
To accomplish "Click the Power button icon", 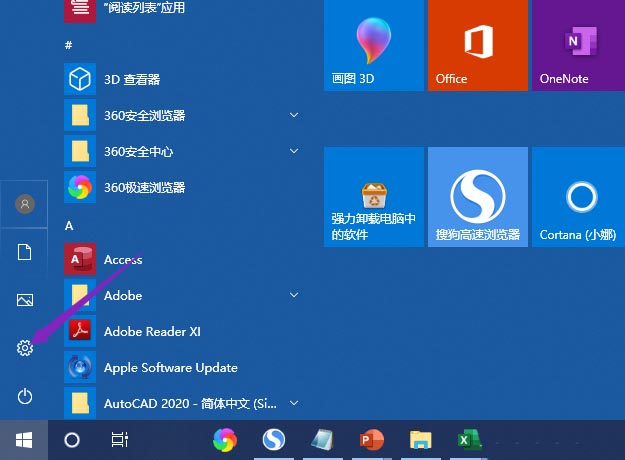I will (x=25, y=396).
